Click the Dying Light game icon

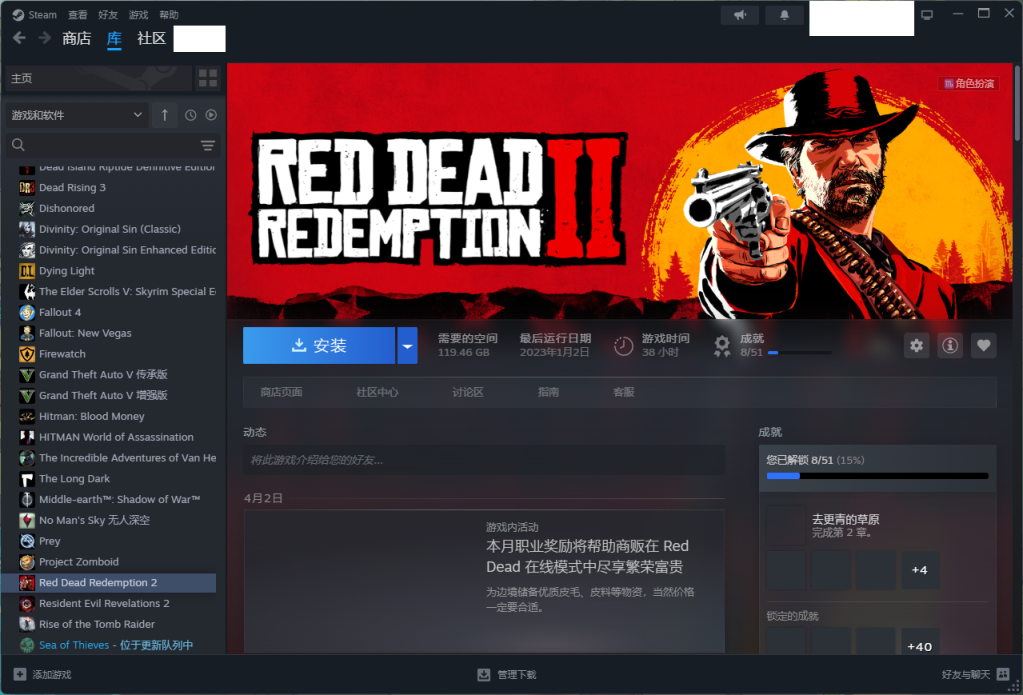27,271
